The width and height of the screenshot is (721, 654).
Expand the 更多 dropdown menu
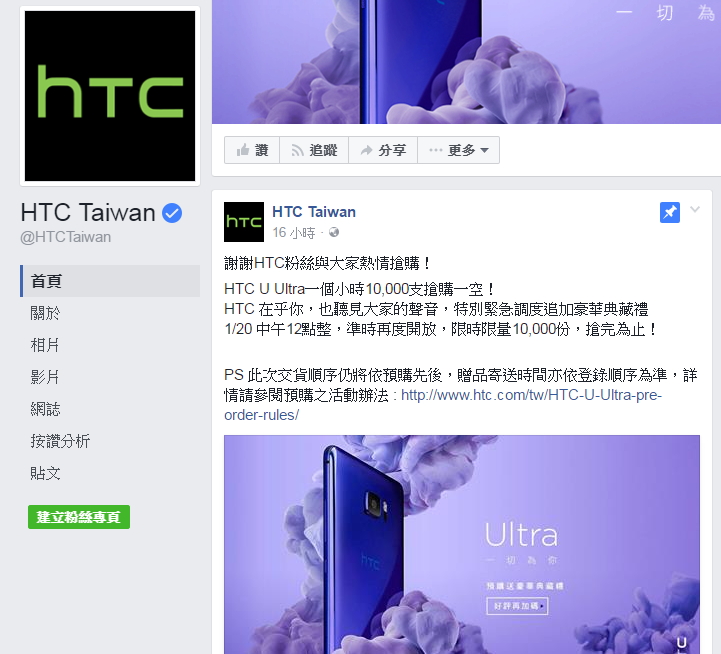pyautogui.click(x=458, y=150)
